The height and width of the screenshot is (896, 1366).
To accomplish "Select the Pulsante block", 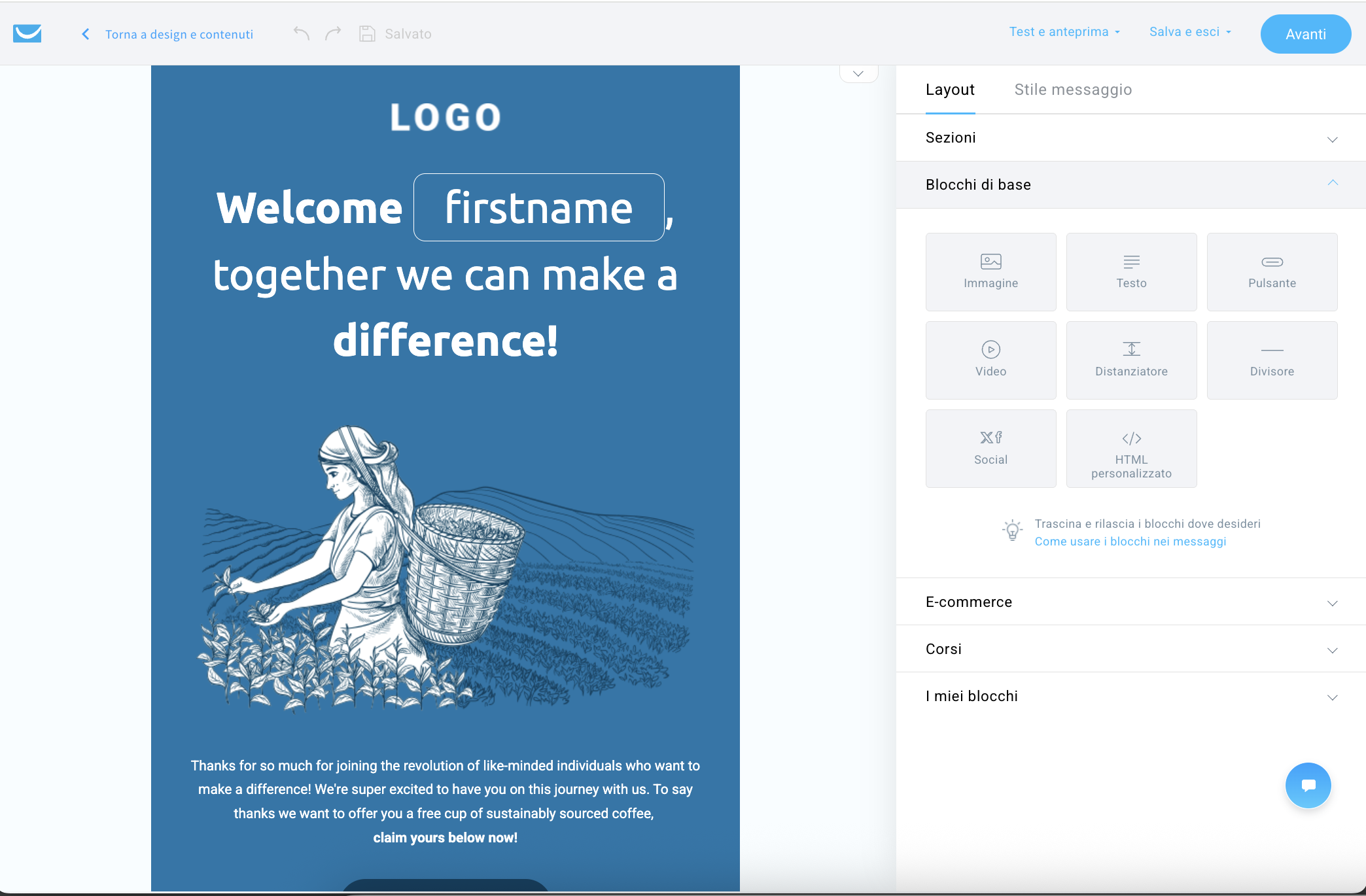I will [1272, 272].
